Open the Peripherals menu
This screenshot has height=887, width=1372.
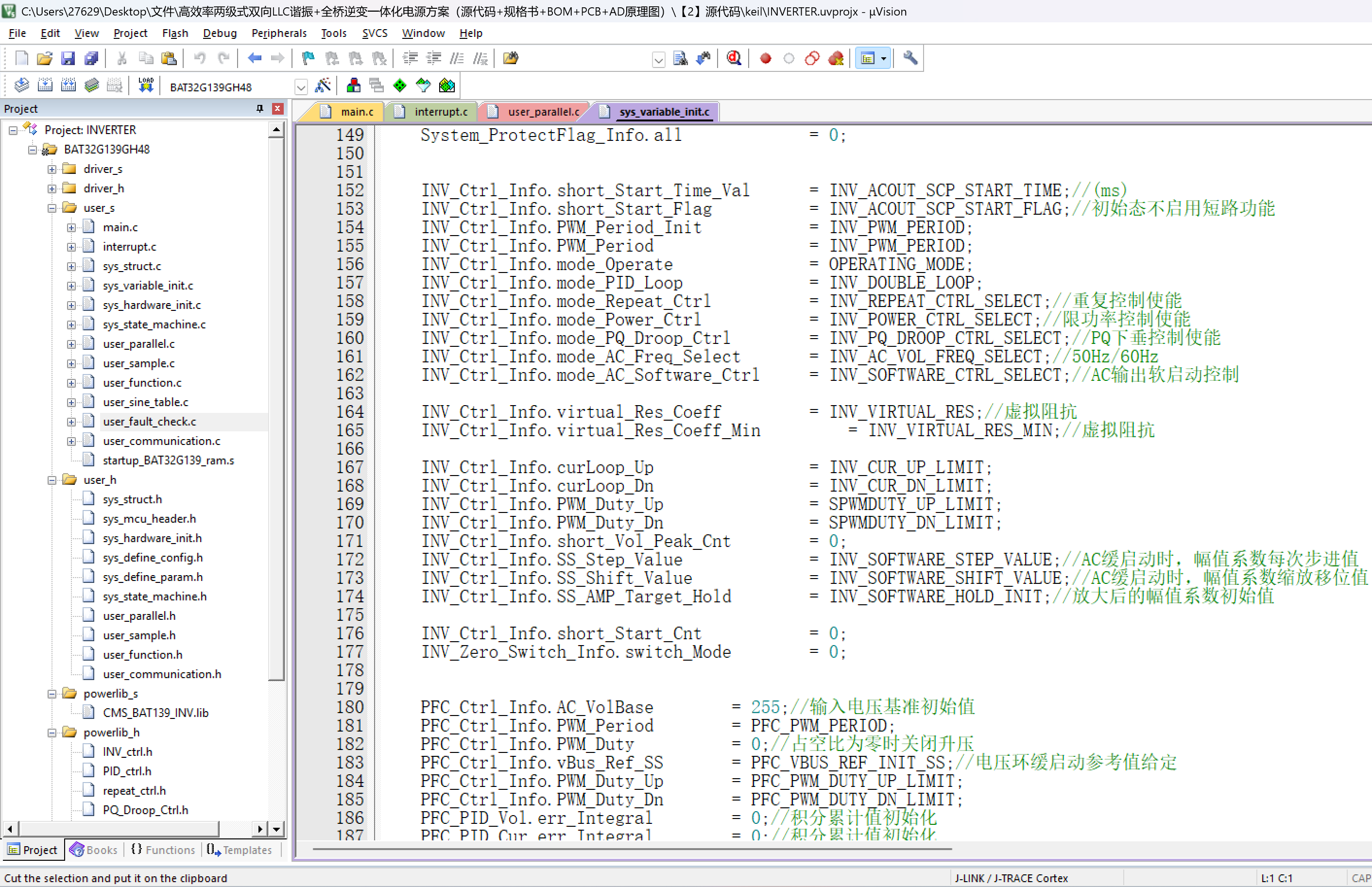coord(279,34)
